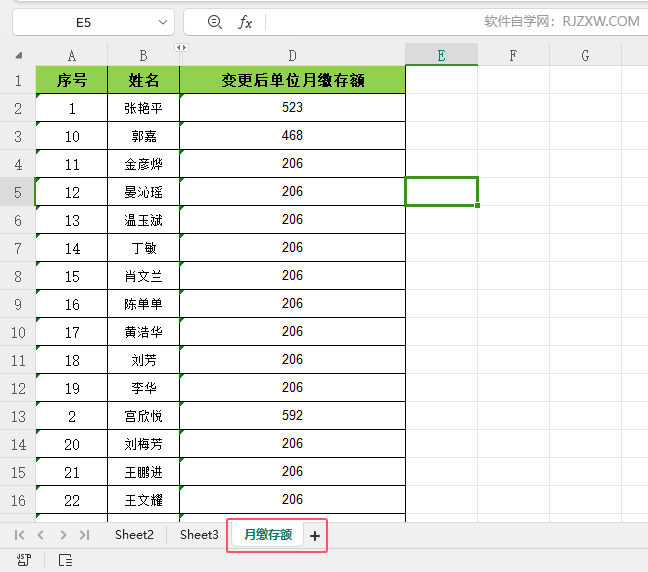Go to next sheet arrow
648x572 pixels.
[63, 535]
